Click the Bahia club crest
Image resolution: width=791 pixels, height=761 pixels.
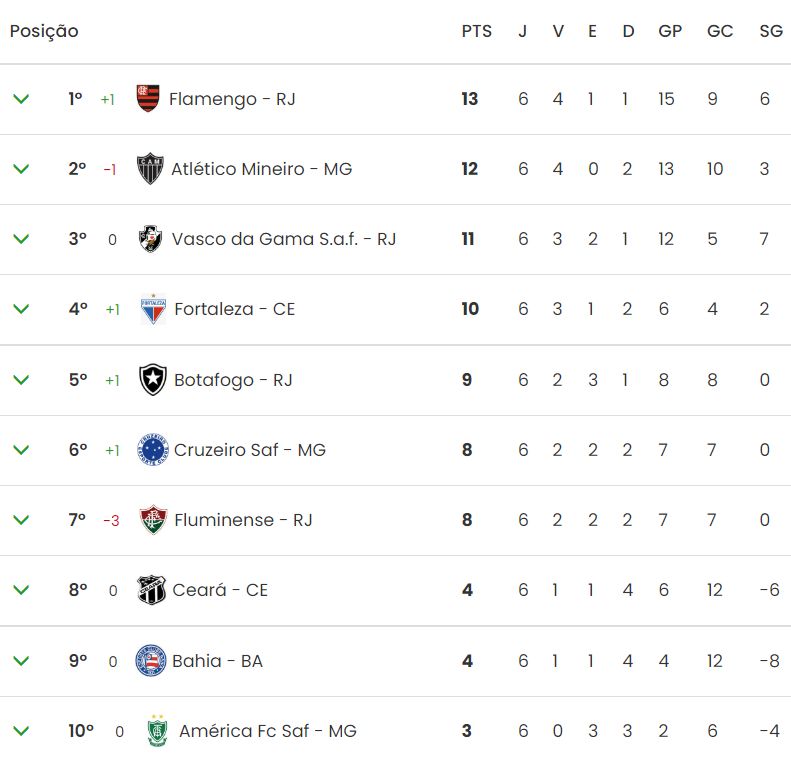pyautogui.click(x=151, y=661)
